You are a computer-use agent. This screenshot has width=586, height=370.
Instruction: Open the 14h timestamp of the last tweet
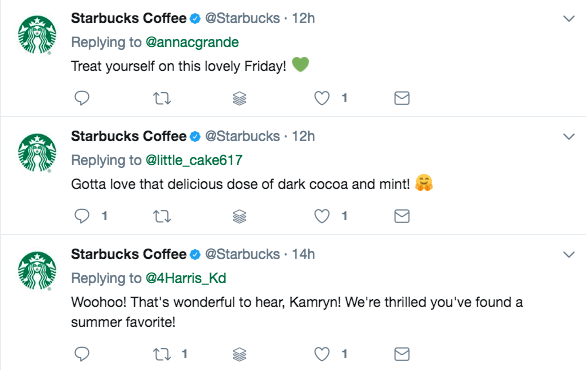303,255
